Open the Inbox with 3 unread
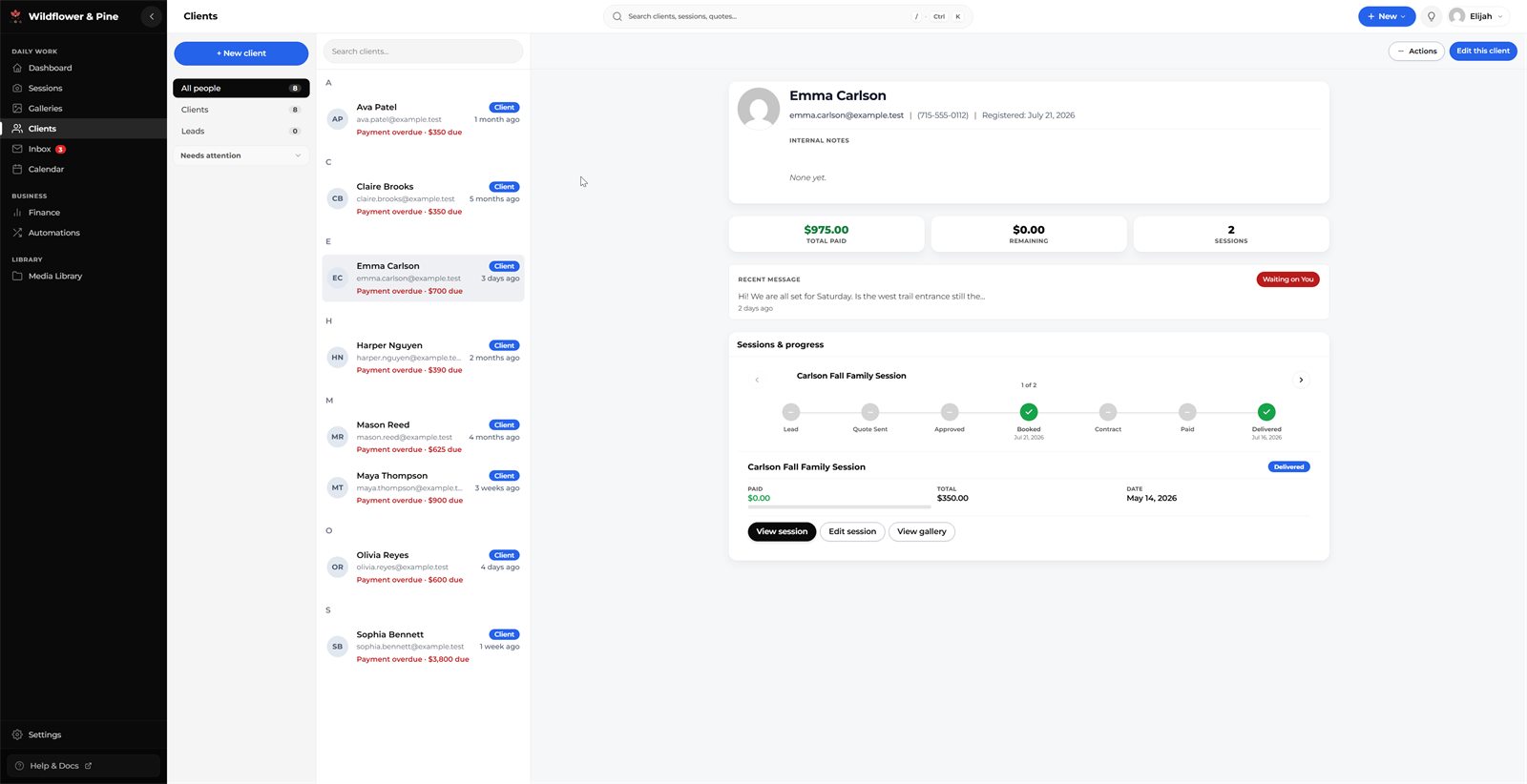Screen dimensions: 1527x784 (83, 149)
